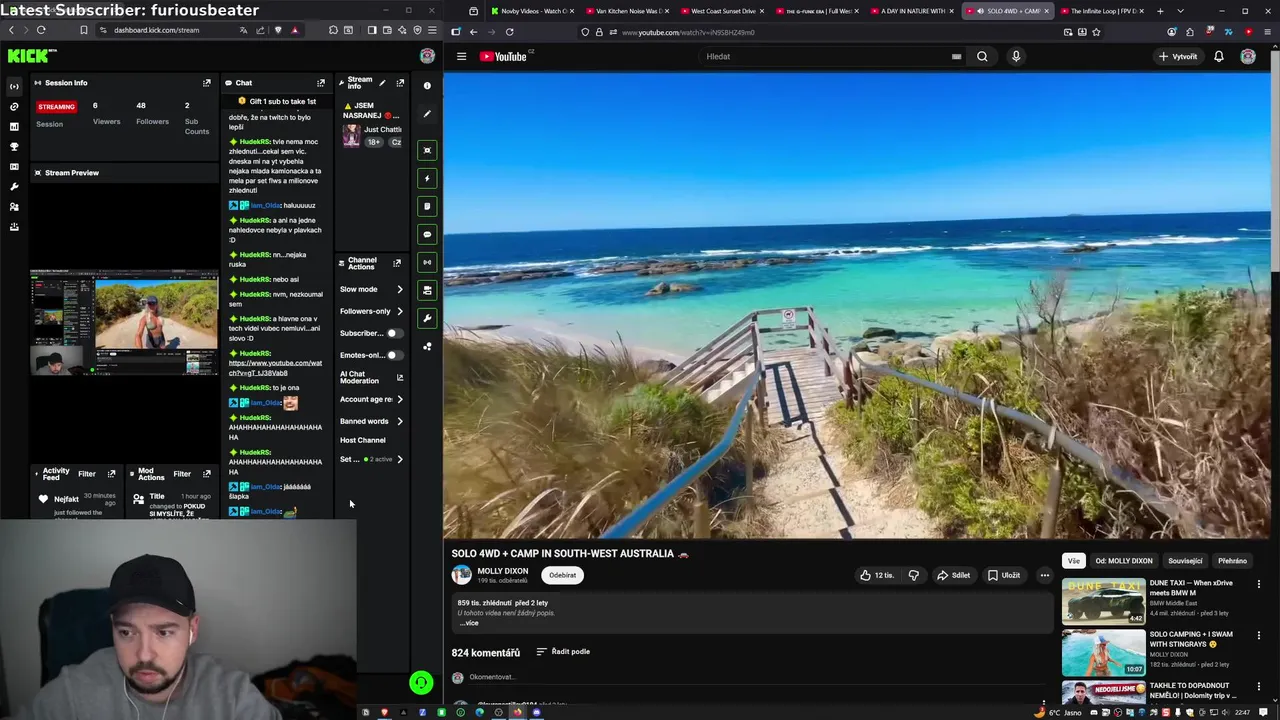Open MOLLY DIXON channel link

503,571
